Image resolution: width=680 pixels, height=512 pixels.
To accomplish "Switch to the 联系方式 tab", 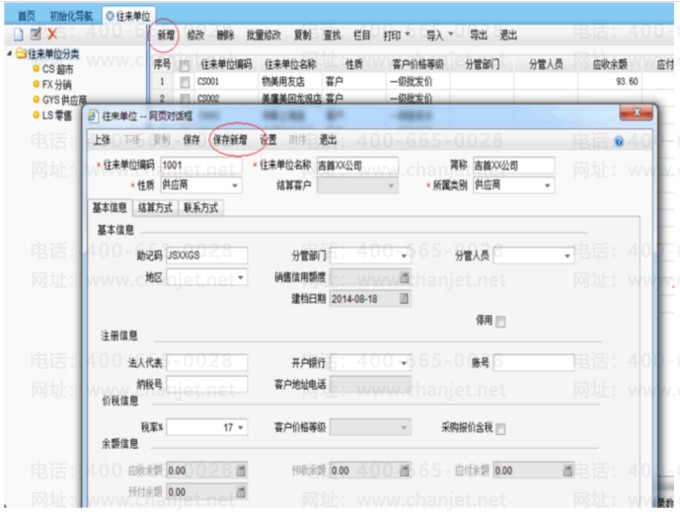I will tap(201, 208).
